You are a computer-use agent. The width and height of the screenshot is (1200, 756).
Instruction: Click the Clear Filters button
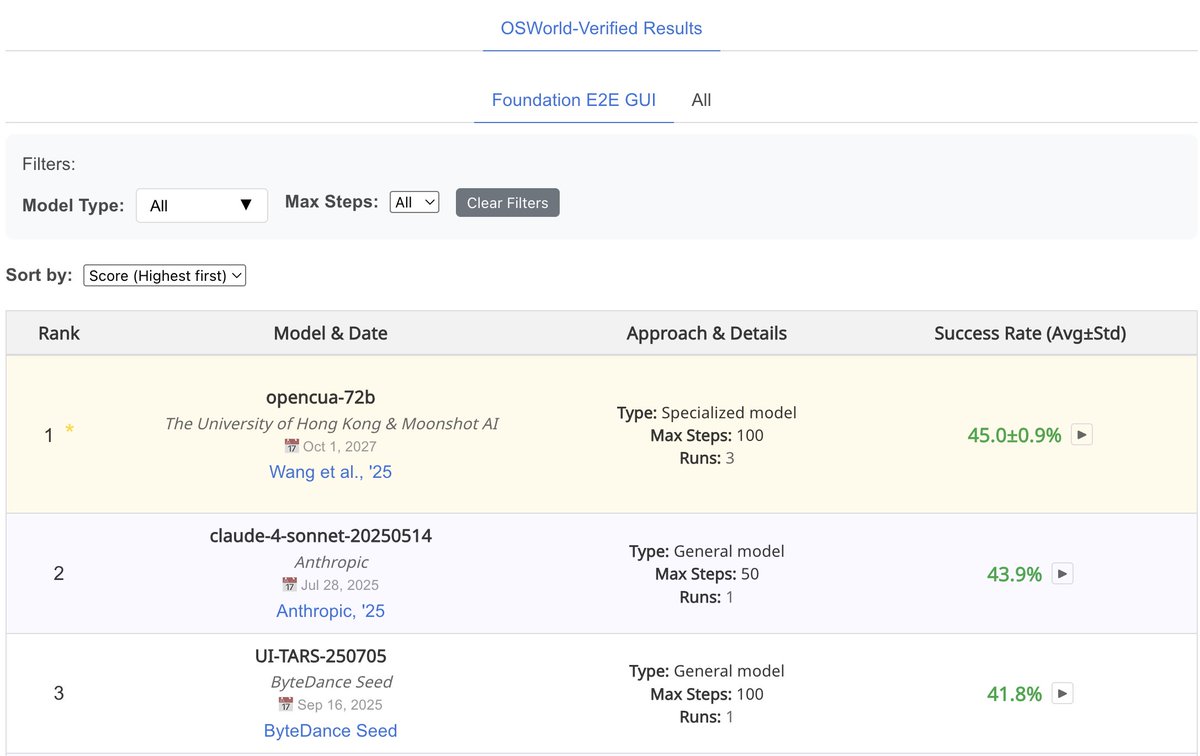508,202
